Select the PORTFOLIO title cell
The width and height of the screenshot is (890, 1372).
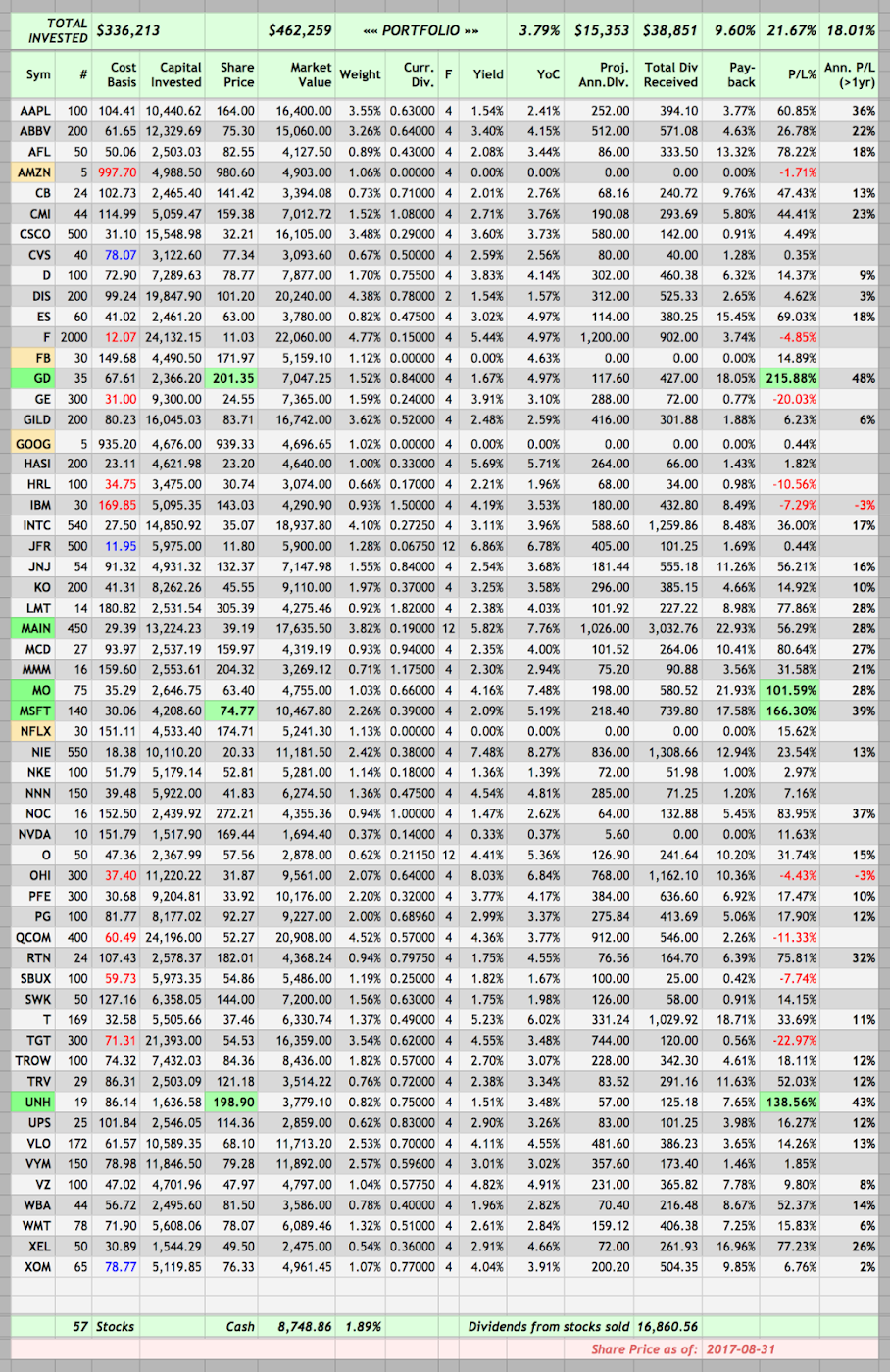coord(421,30)
